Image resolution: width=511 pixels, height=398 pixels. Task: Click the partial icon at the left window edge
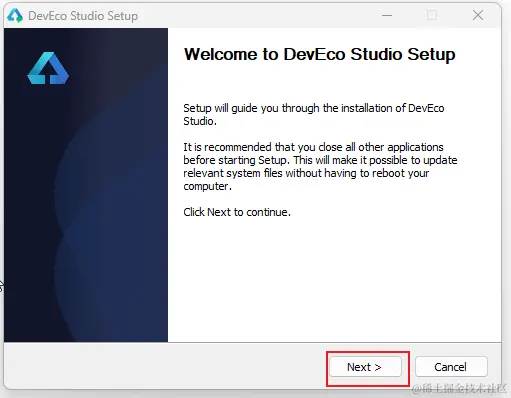click(x=1, y=286)
